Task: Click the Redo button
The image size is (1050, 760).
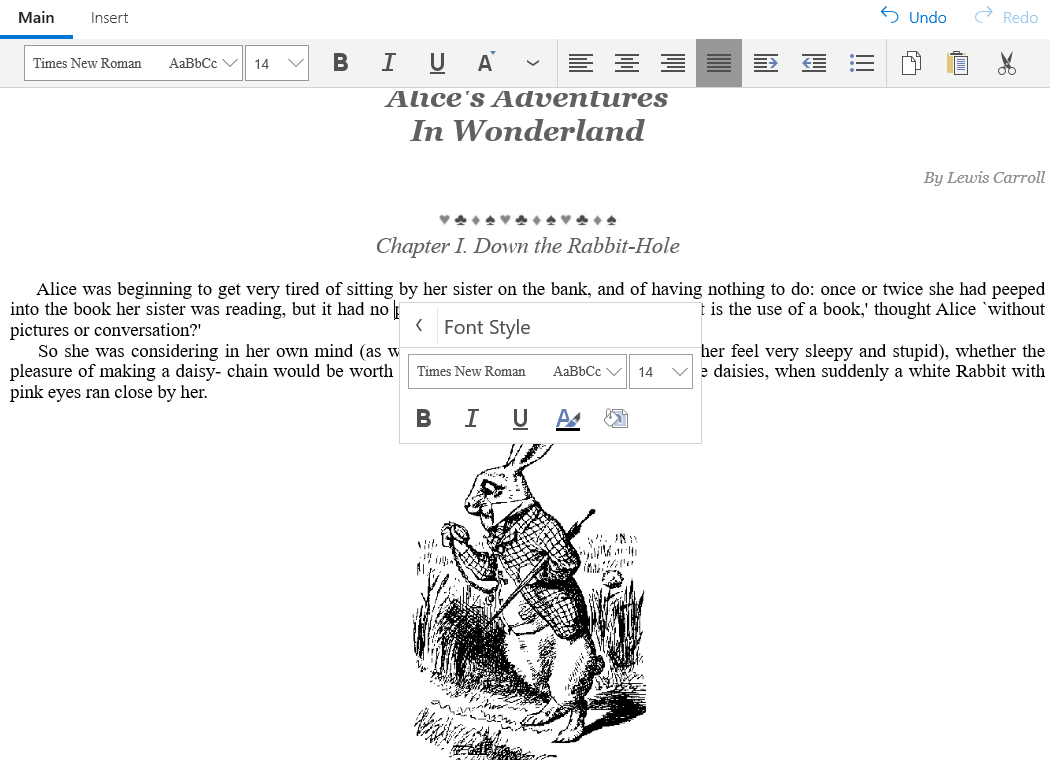Action: pyautogui.click(x=1006, y=17)
